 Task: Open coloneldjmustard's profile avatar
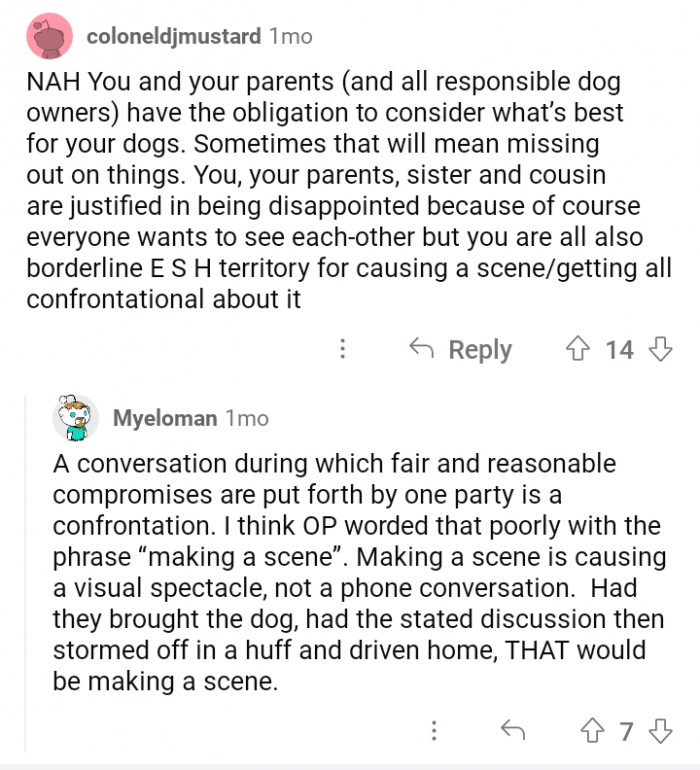pos(49,37)
